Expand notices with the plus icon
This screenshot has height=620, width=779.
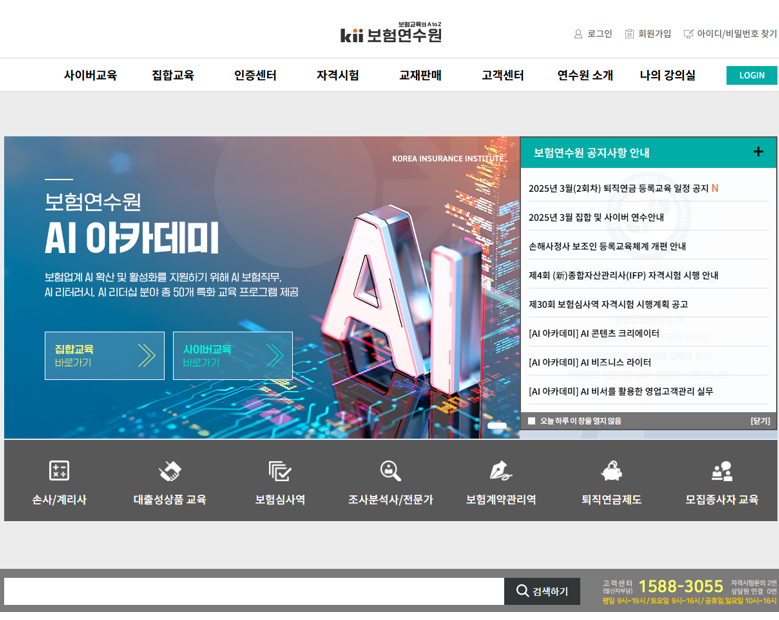click(758, 152)
